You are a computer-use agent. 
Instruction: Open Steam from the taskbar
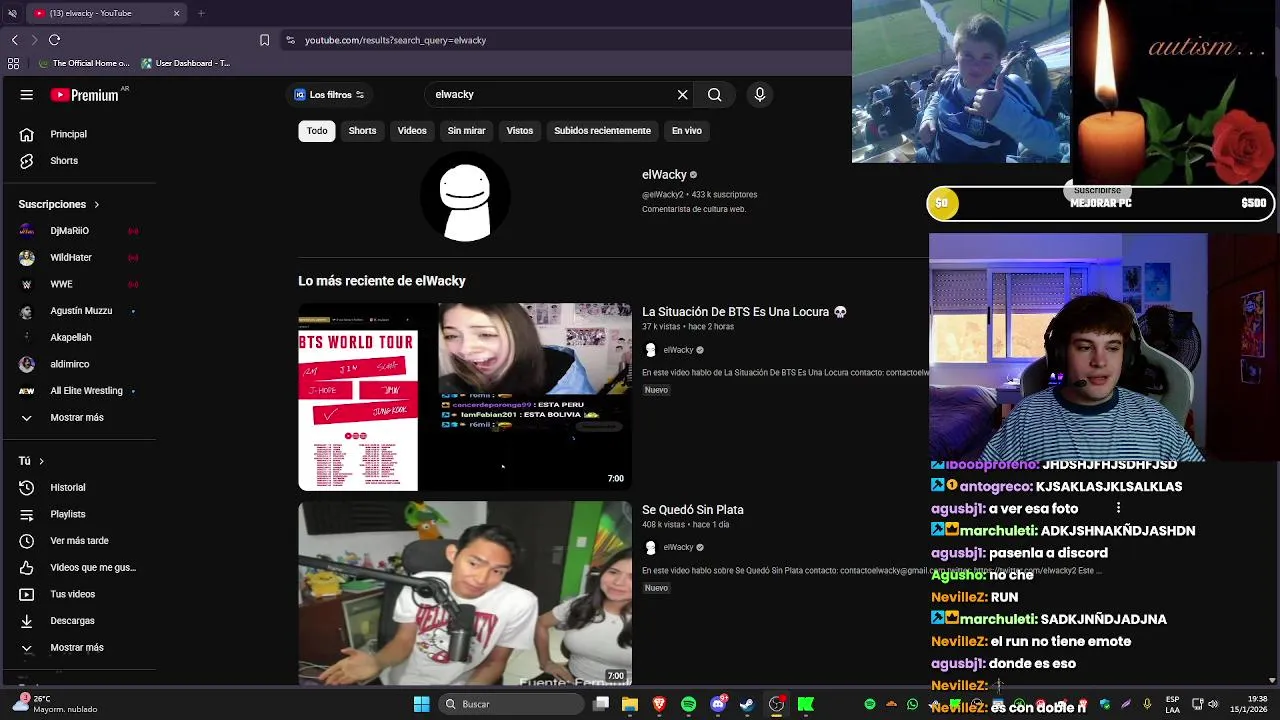pos(747,704)
